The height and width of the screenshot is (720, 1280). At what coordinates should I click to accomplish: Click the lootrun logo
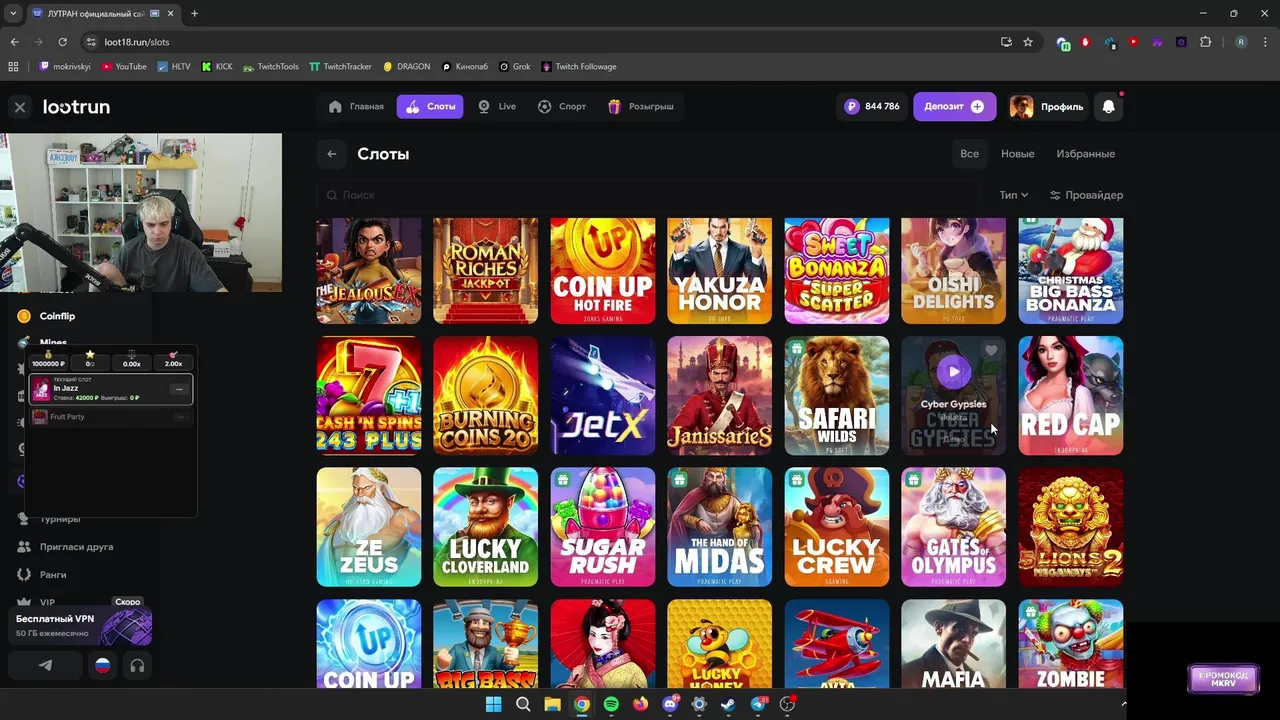[x=76, y=107]
